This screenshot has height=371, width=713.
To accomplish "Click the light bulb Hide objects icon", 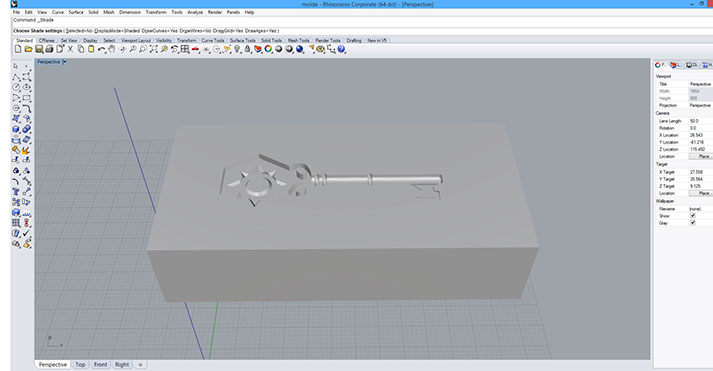I will [x=237, y=49].
